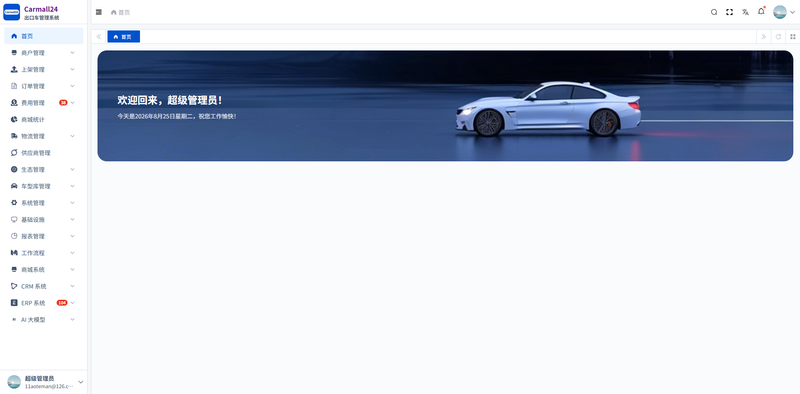Open the tab grid options icon

tap(792, 37)
